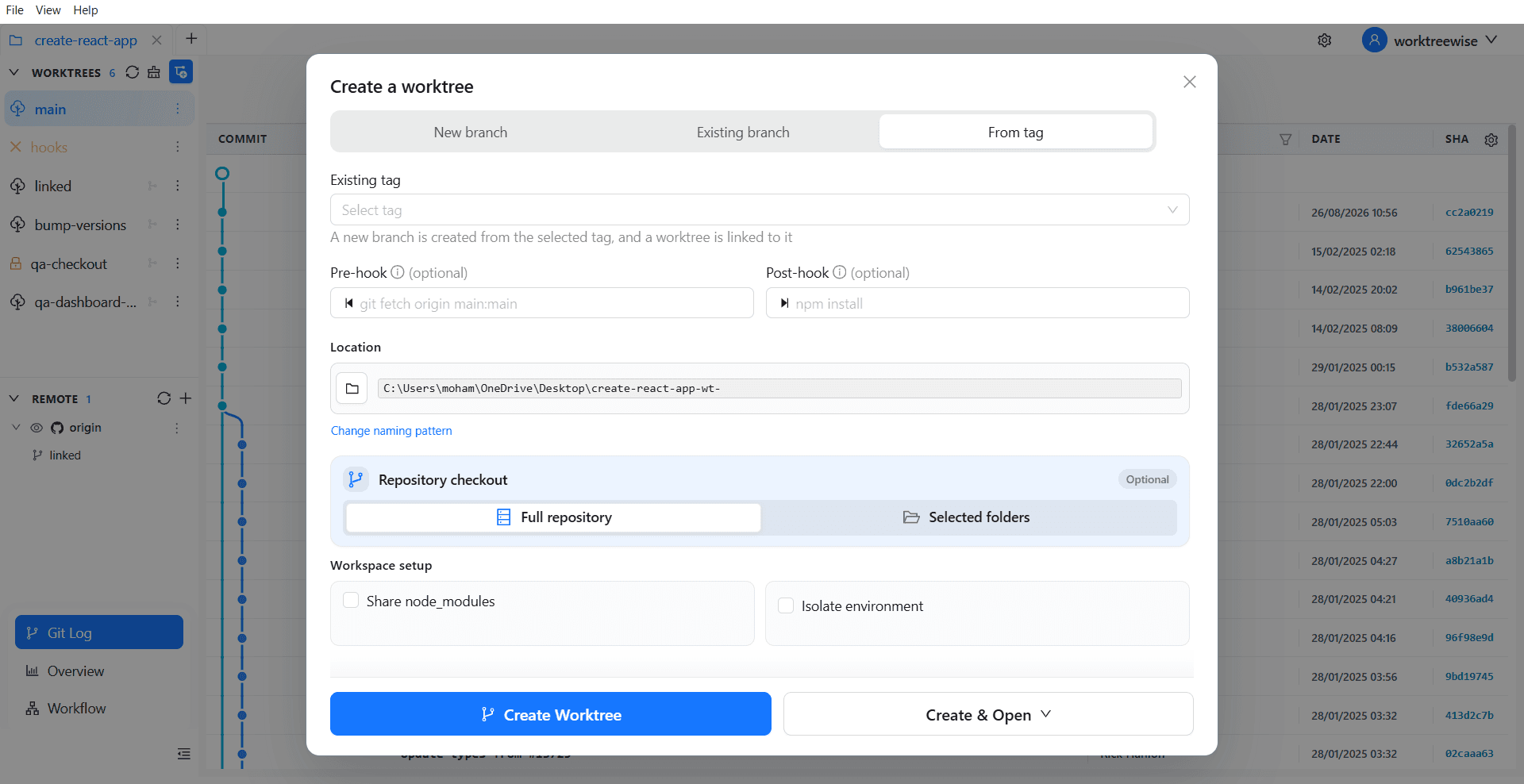The image size is (1524, 784).
Task: Click the plus icon to add remote
Action: pos(186,398)
